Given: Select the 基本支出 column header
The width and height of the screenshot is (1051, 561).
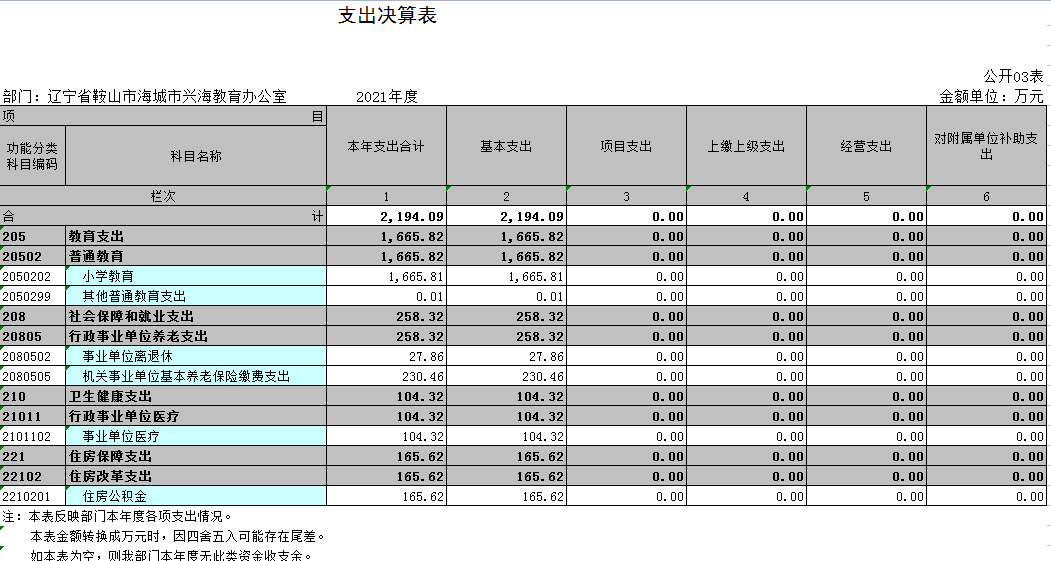Looking at the screenshot, I should 506,146.
